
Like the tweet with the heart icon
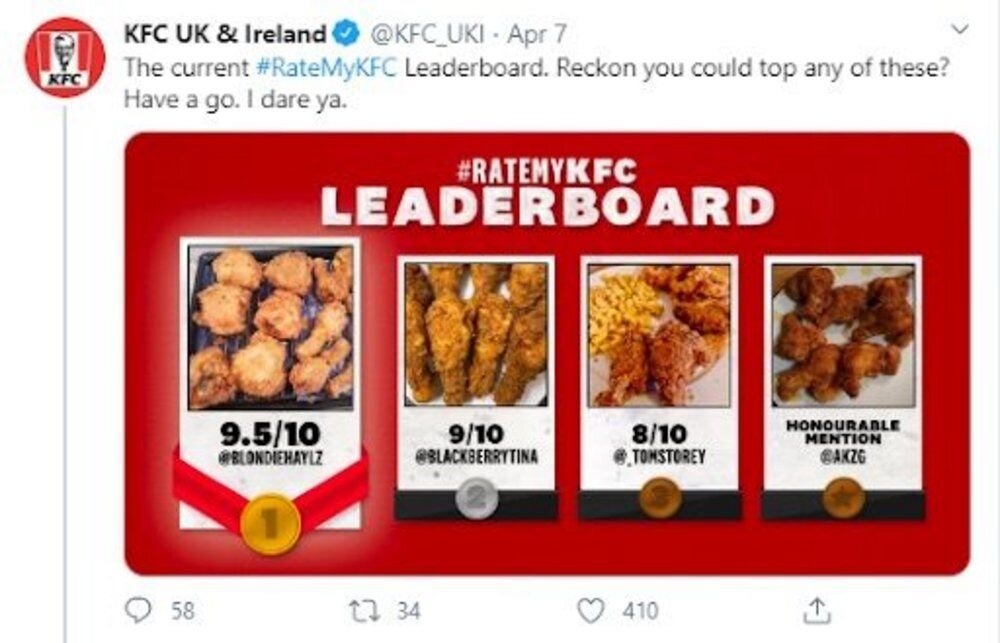(593, 609)
